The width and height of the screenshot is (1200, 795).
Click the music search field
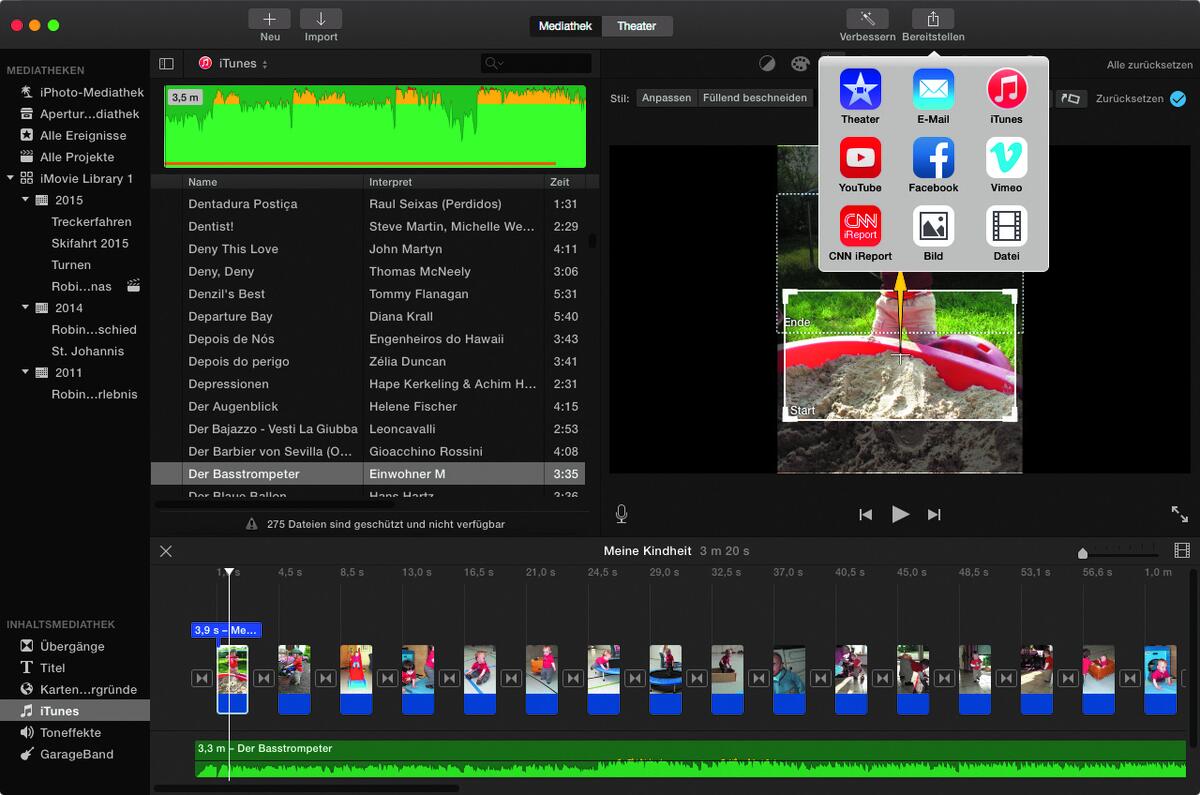coord(536,63)
